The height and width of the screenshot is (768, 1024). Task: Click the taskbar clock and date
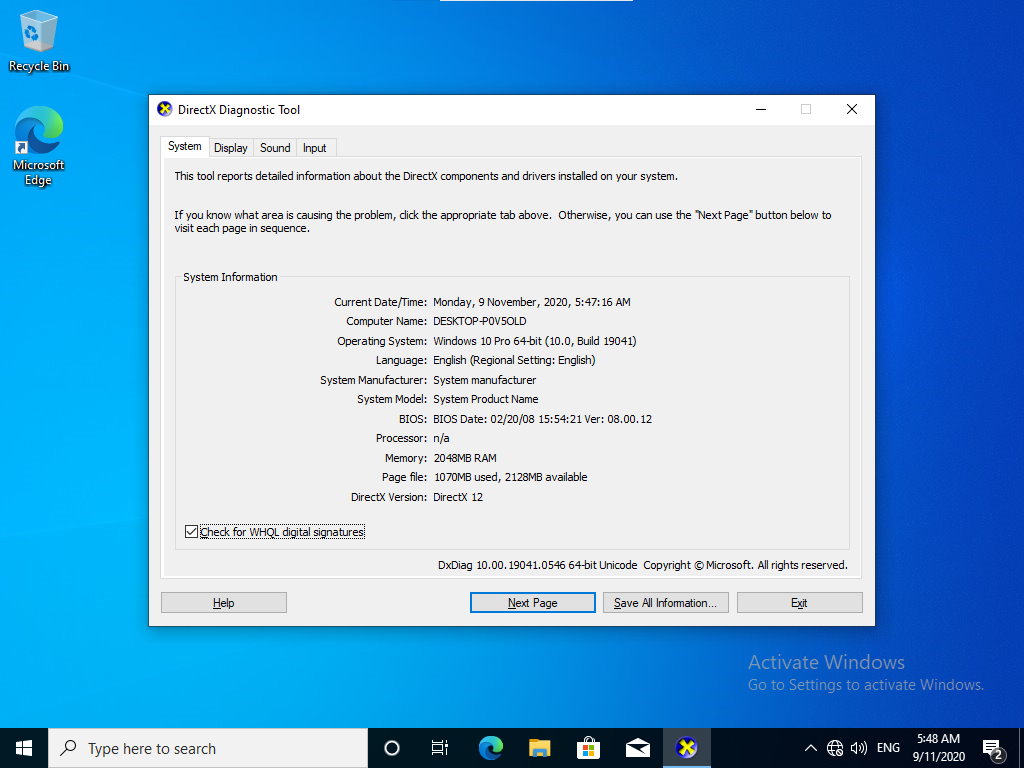click(938, 748)
